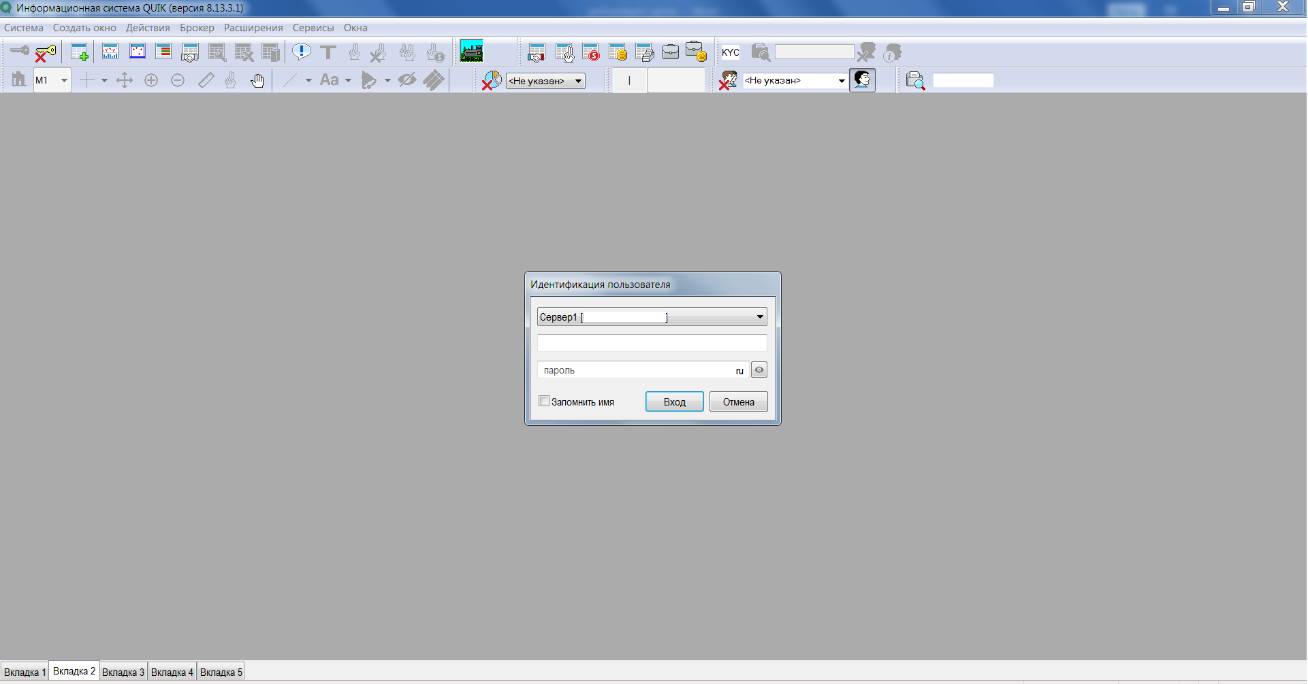Click the zoom out minus circle icon
This screenshot has height=684, width=1308.
[x=178, y=80]
